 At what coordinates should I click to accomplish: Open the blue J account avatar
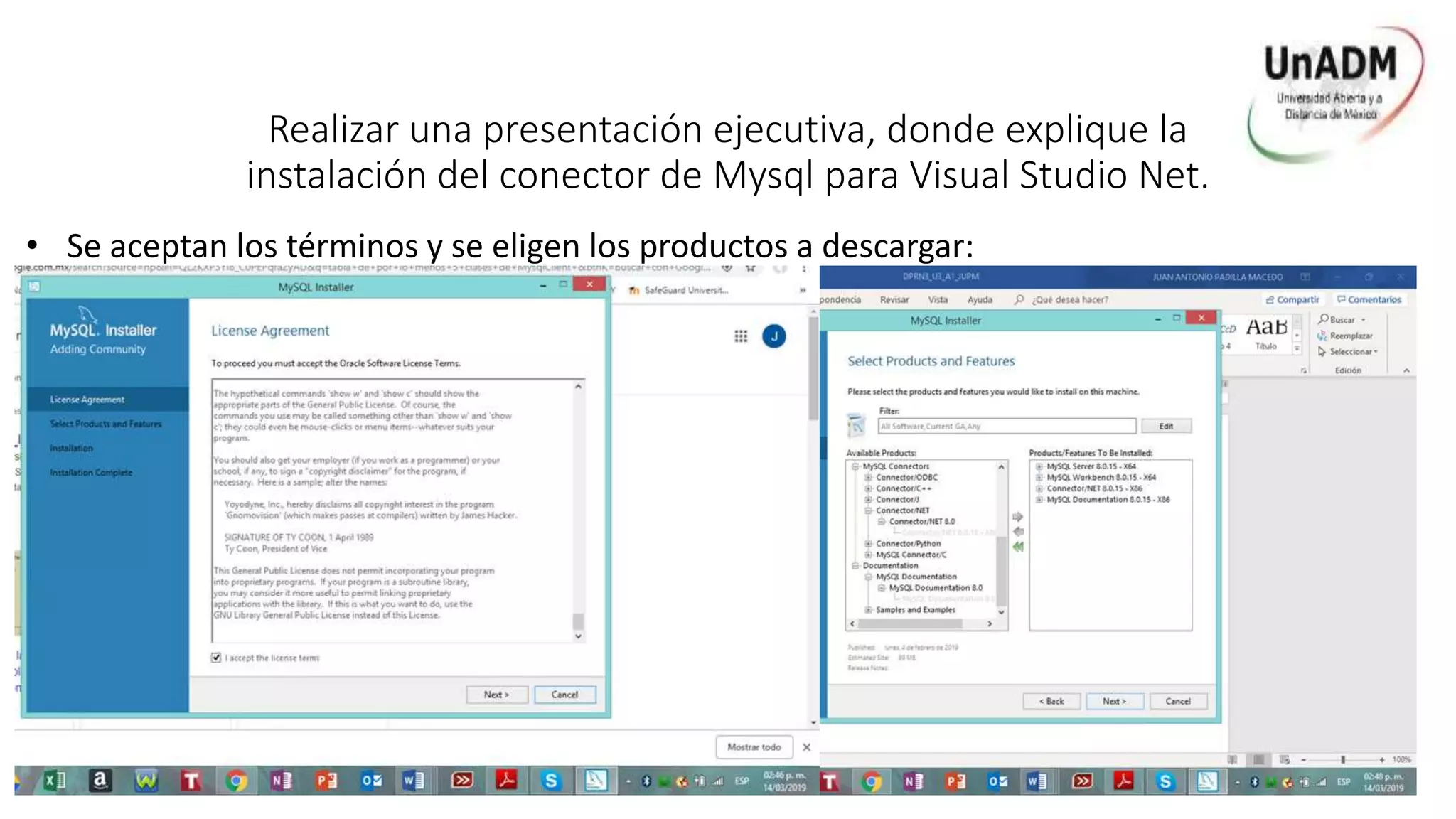point(774,336)
